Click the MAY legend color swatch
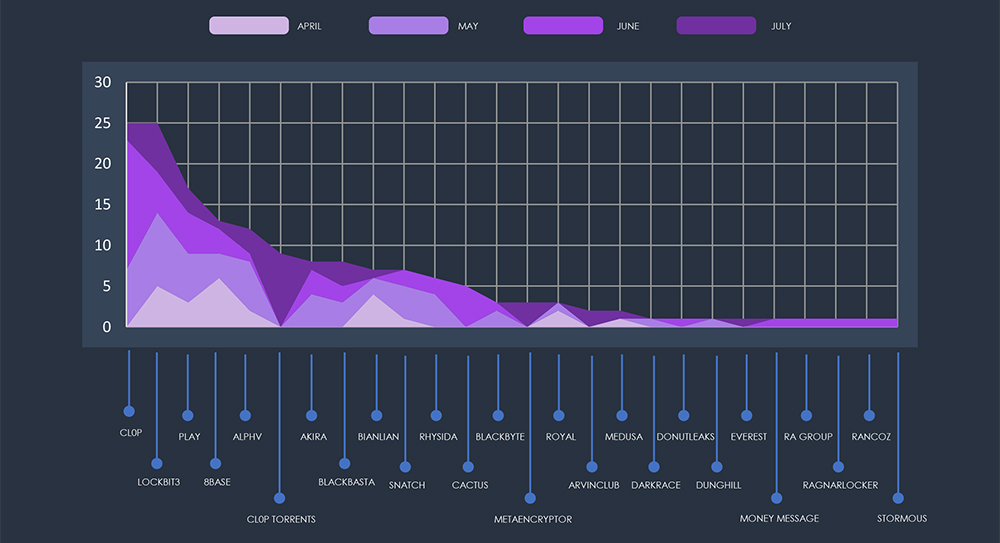This screenshot has width=1000, height=543. pyautogui.click(x=408, y=26)
